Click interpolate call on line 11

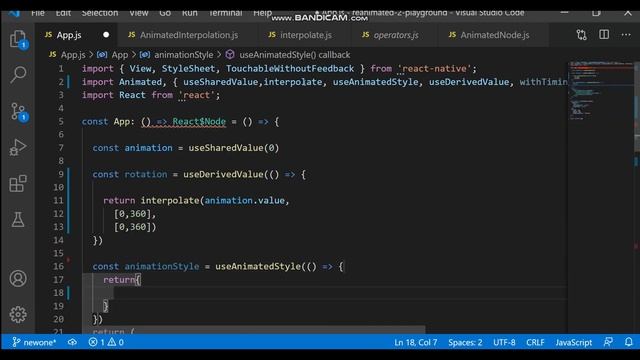tap(170, 200)
